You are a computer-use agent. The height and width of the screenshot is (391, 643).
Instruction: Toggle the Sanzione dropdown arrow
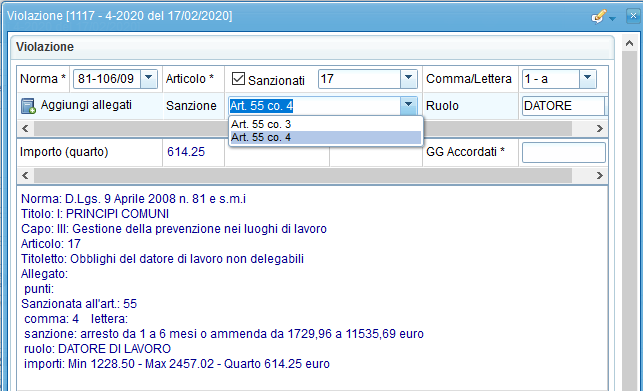point(408,105)
